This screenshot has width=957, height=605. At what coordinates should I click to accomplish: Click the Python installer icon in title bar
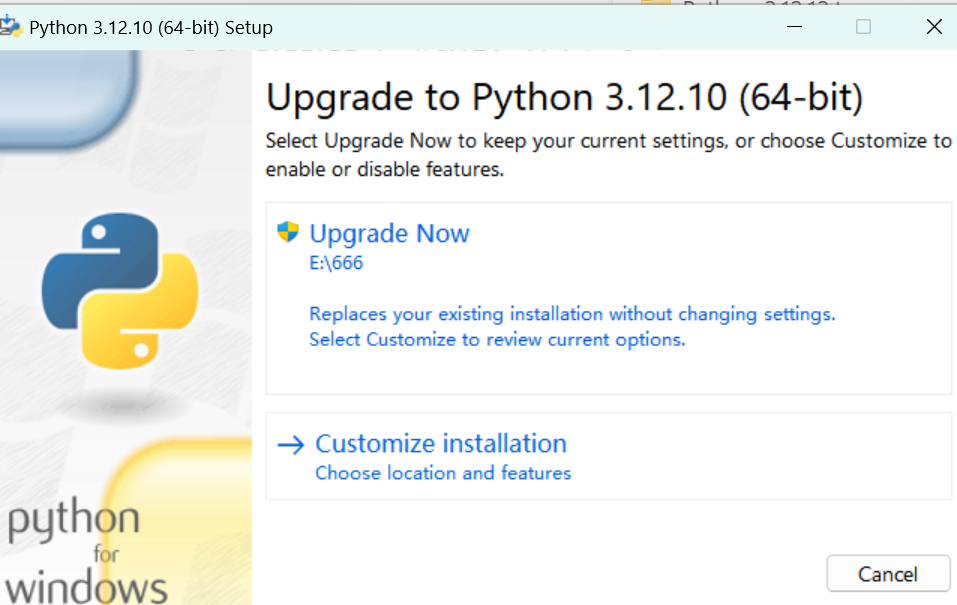click(x=10, y=27)
